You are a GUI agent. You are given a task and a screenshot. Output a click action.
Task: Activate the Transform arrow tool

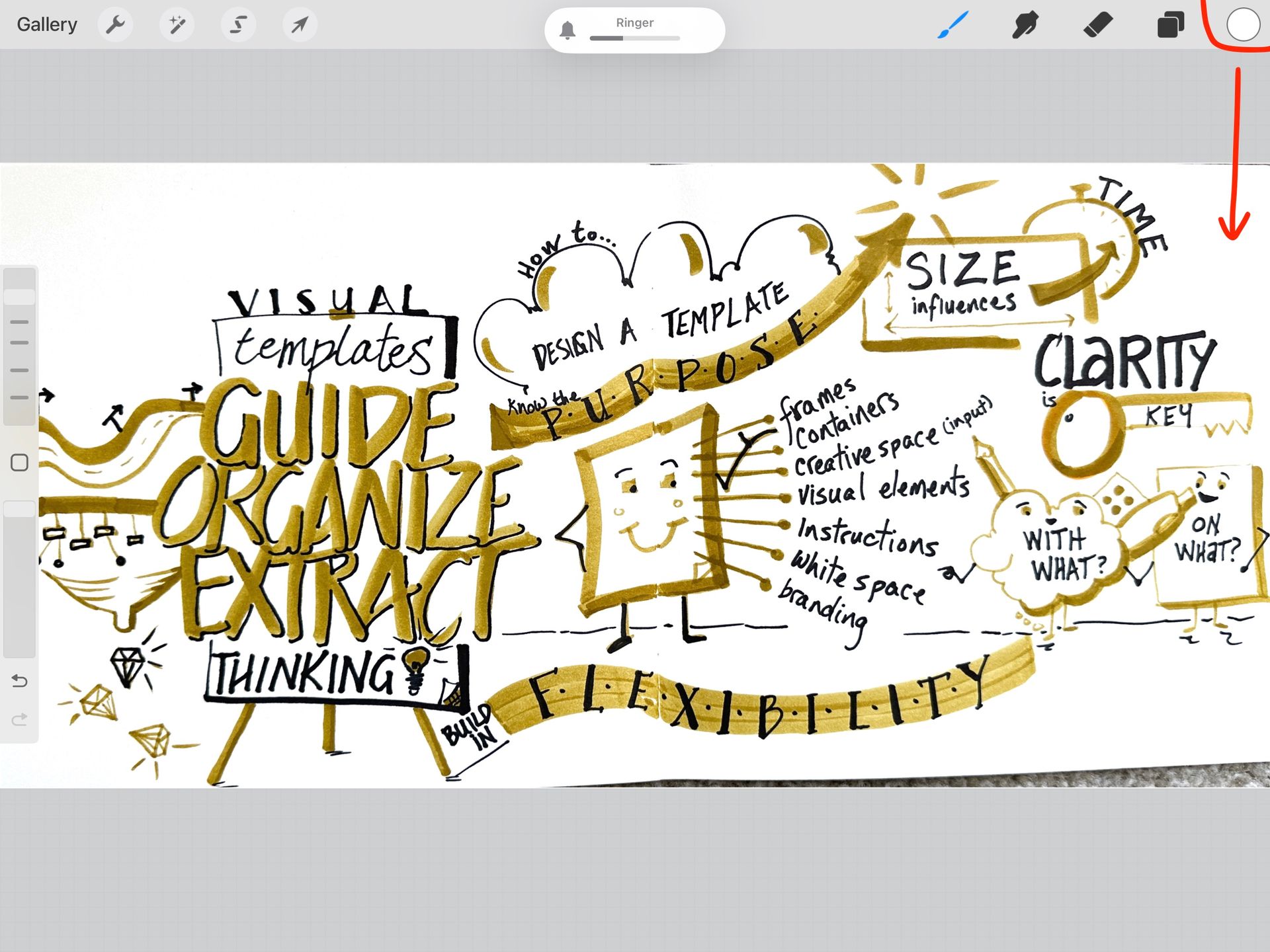pyautogui.click(x=300, y=25)
